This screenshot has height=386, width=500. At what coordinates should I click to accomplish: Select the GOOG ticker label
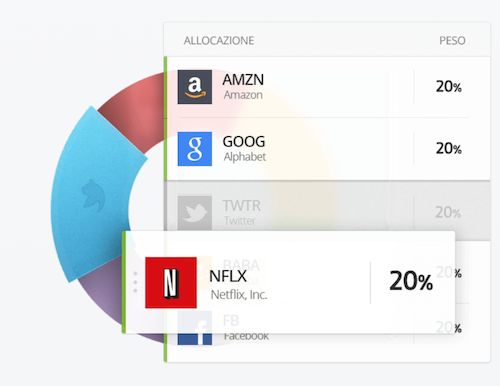coord(244,142)
